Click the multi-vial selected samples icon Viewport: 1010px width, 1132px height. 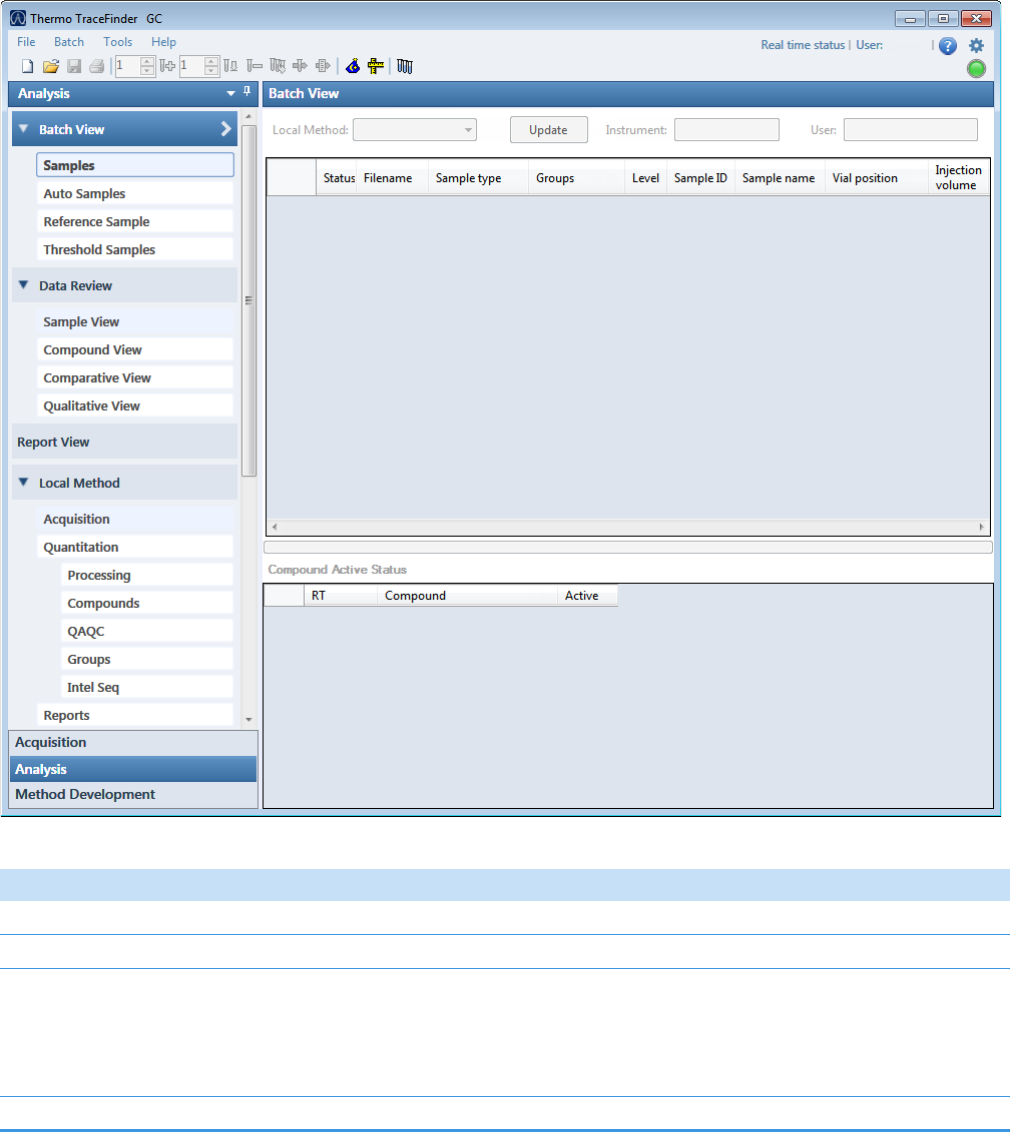click(277, 66)
